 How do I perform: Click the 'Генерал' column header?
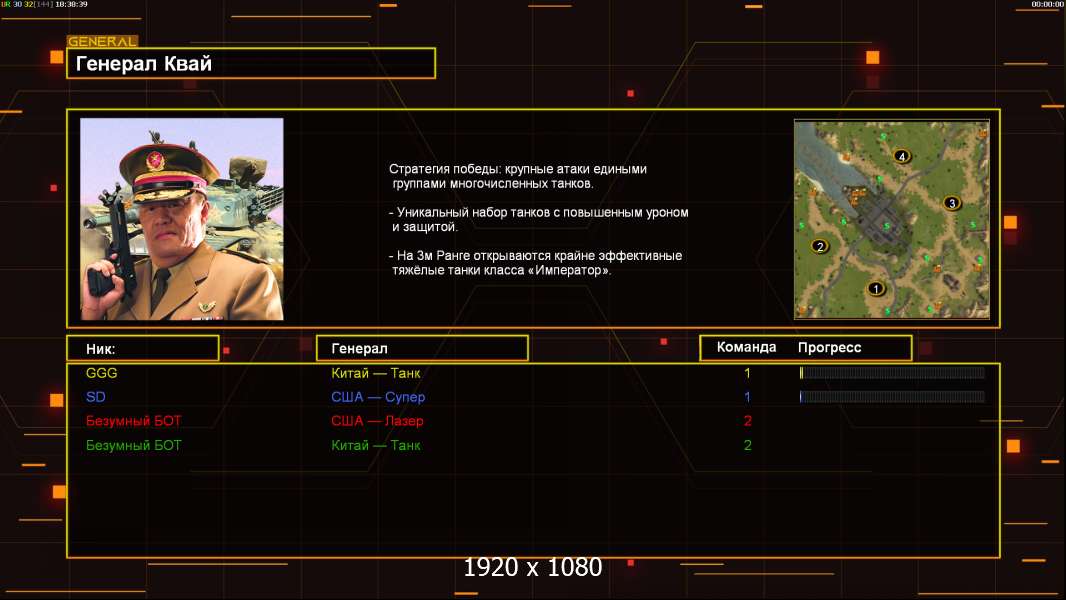pos(422,349)
